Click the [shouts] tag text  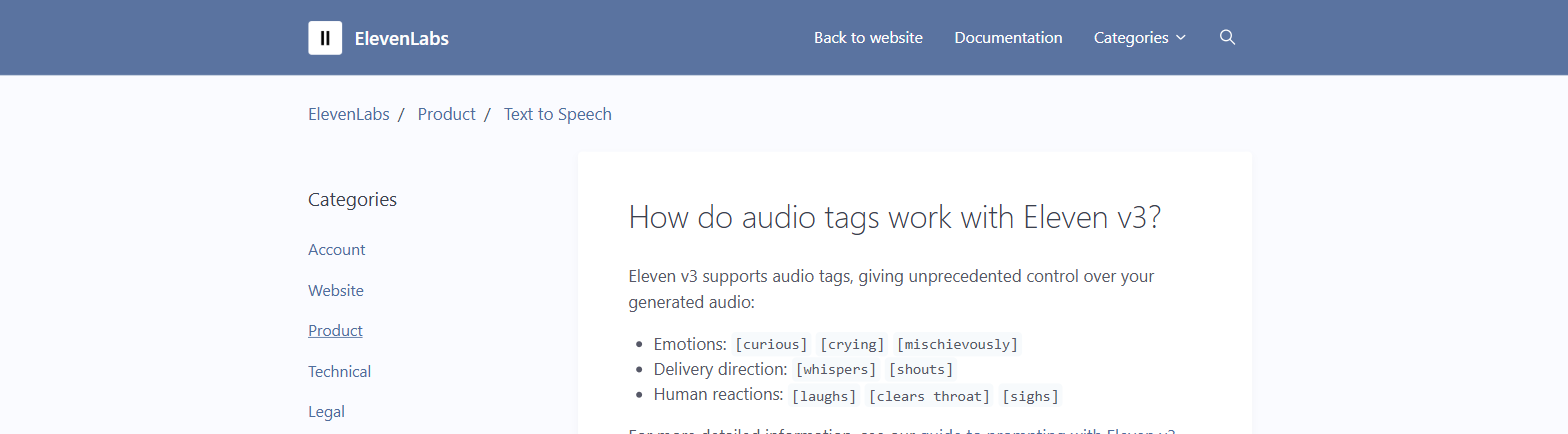pyautogui.click(x=921, y=369)
